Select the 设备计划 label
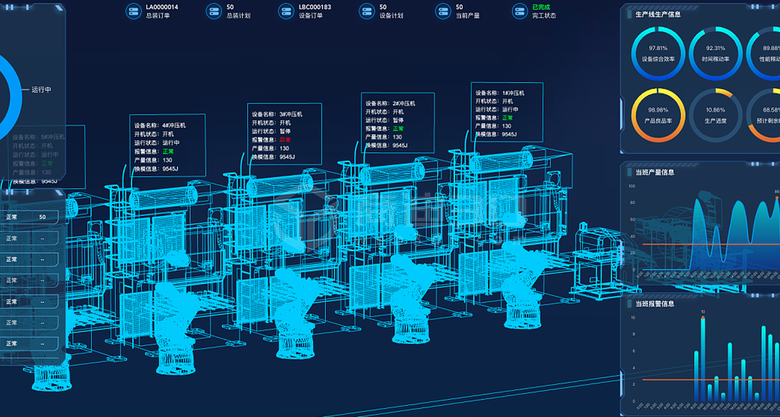Image resolution: width=780 pixels, height=417 pixels. [391, 16]
